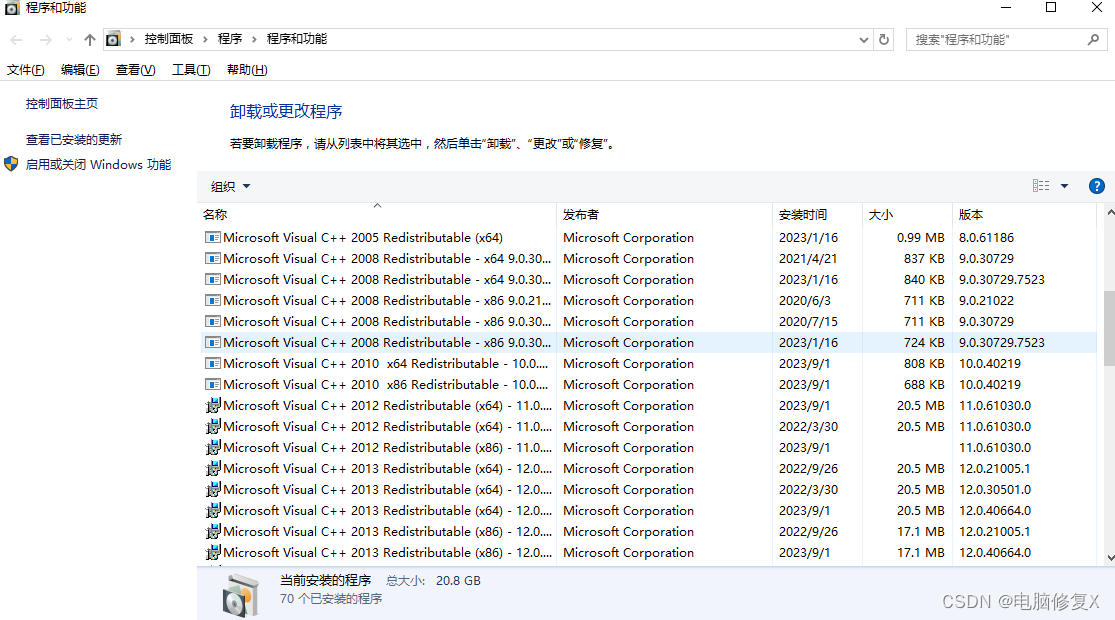This screenshot has height=620, width=1115.
Task: Open the 编辑(E) menu
Action: pos(80,70)
